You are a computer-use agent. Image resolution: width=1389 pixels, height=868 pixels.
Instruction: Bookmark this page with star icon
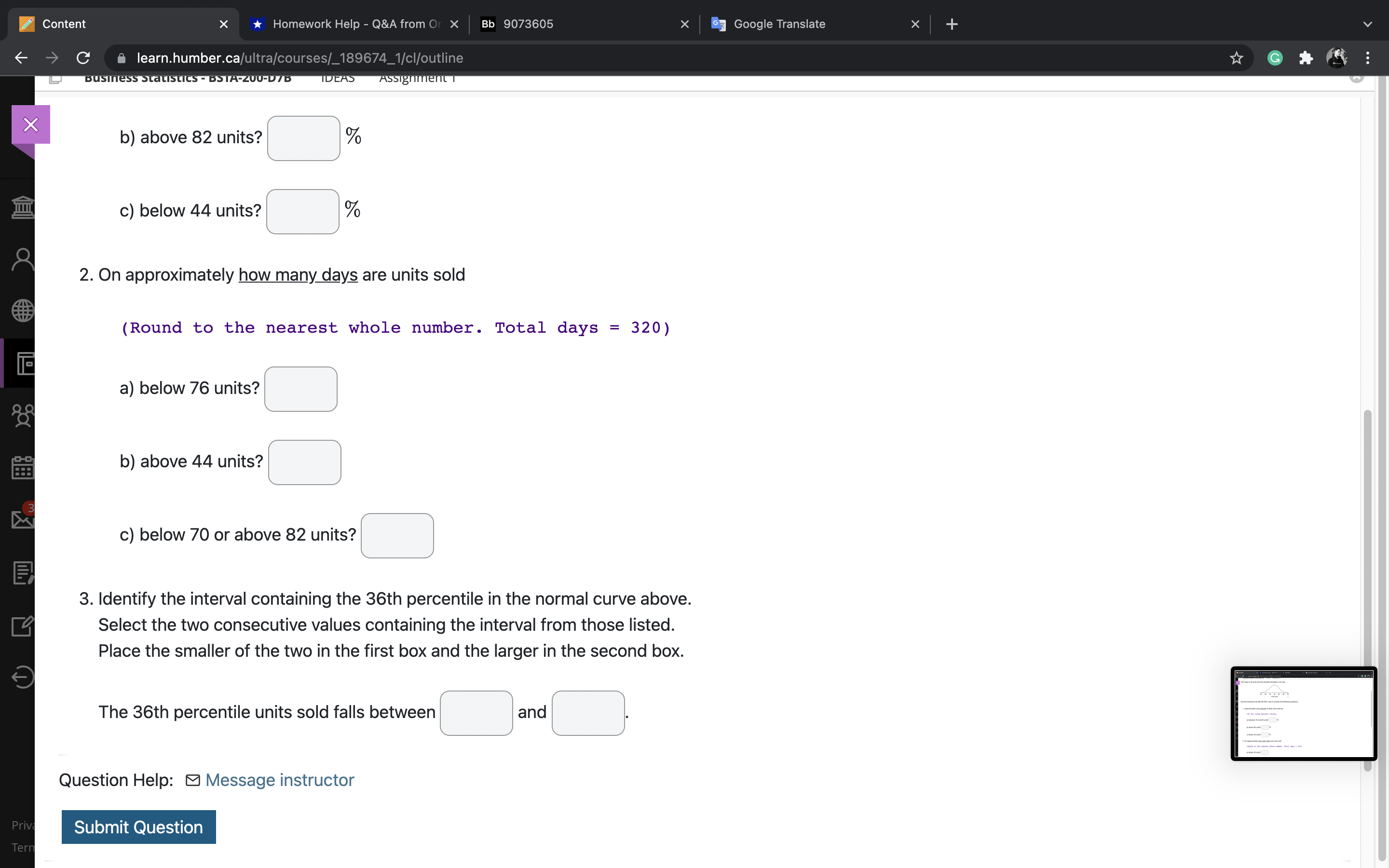click(x=1236, y=58)
